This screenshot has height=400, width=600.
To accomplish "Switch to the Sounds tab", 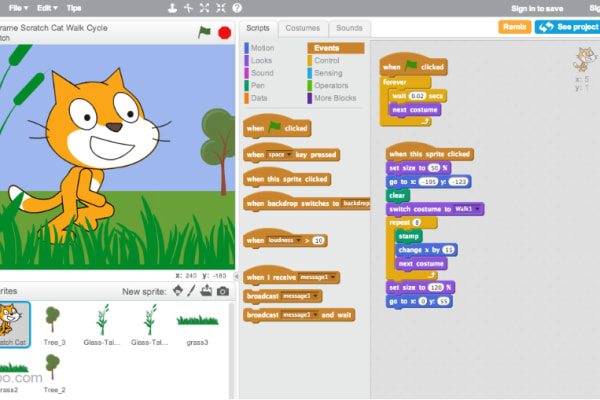I will click(349, 28).
